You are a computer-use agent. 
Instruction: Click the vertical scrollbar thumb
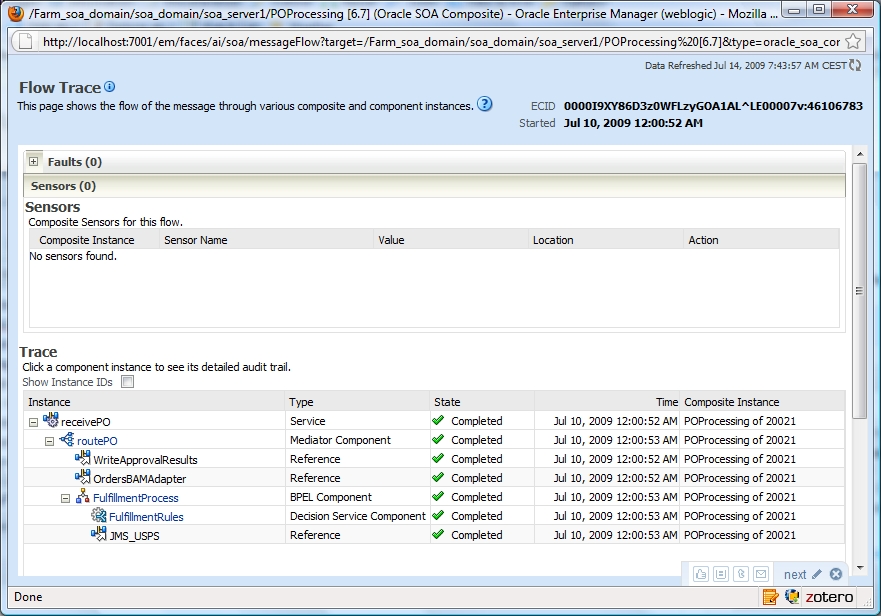(x=859, y=291)
